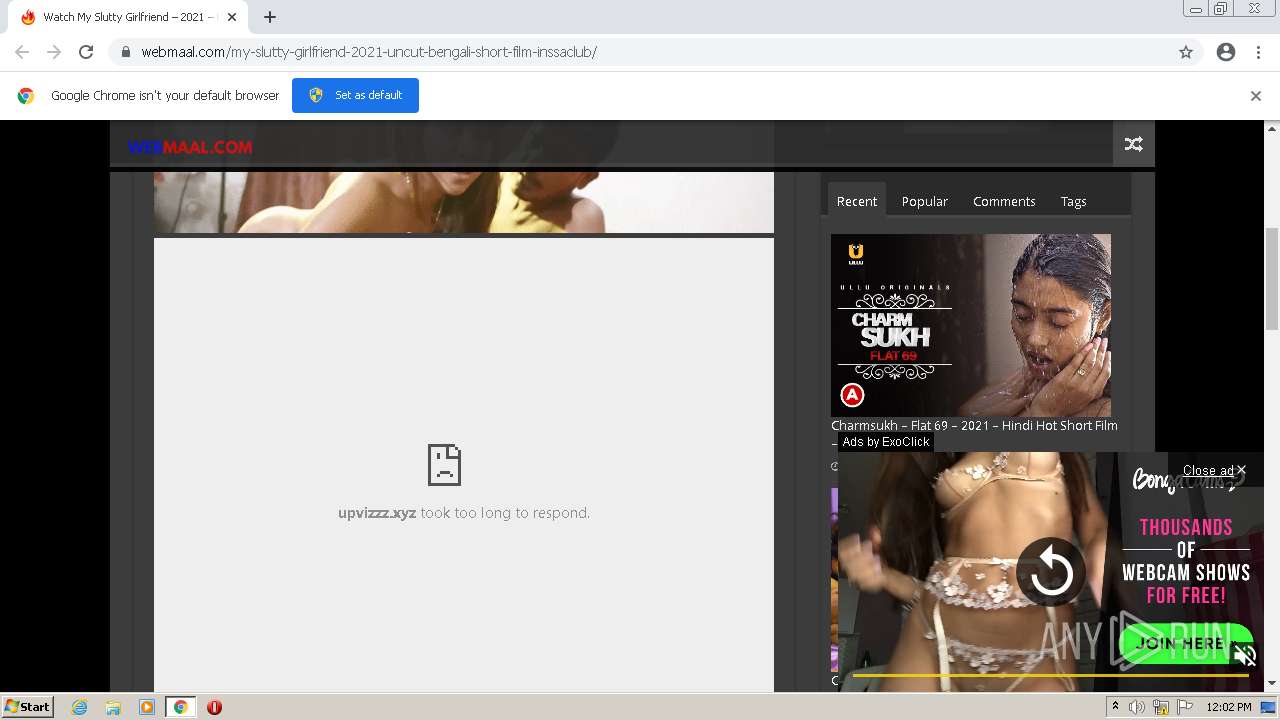Click the scrollbar up arrow
This screenshot has height=720, width=1280.
click(1272, 128)
